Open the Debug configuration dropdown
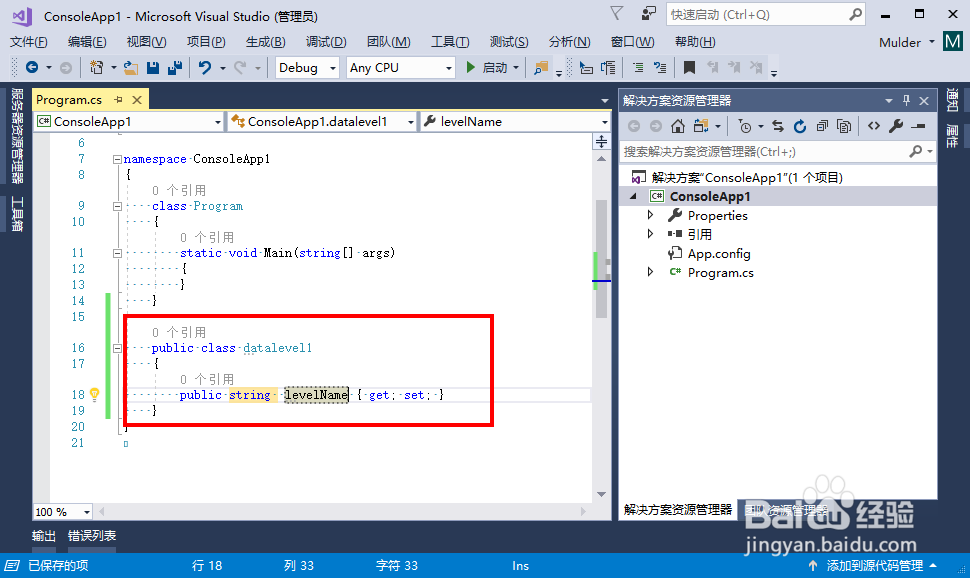The height and width of the screenshot is (578, 970). click(x=333, y=67)
